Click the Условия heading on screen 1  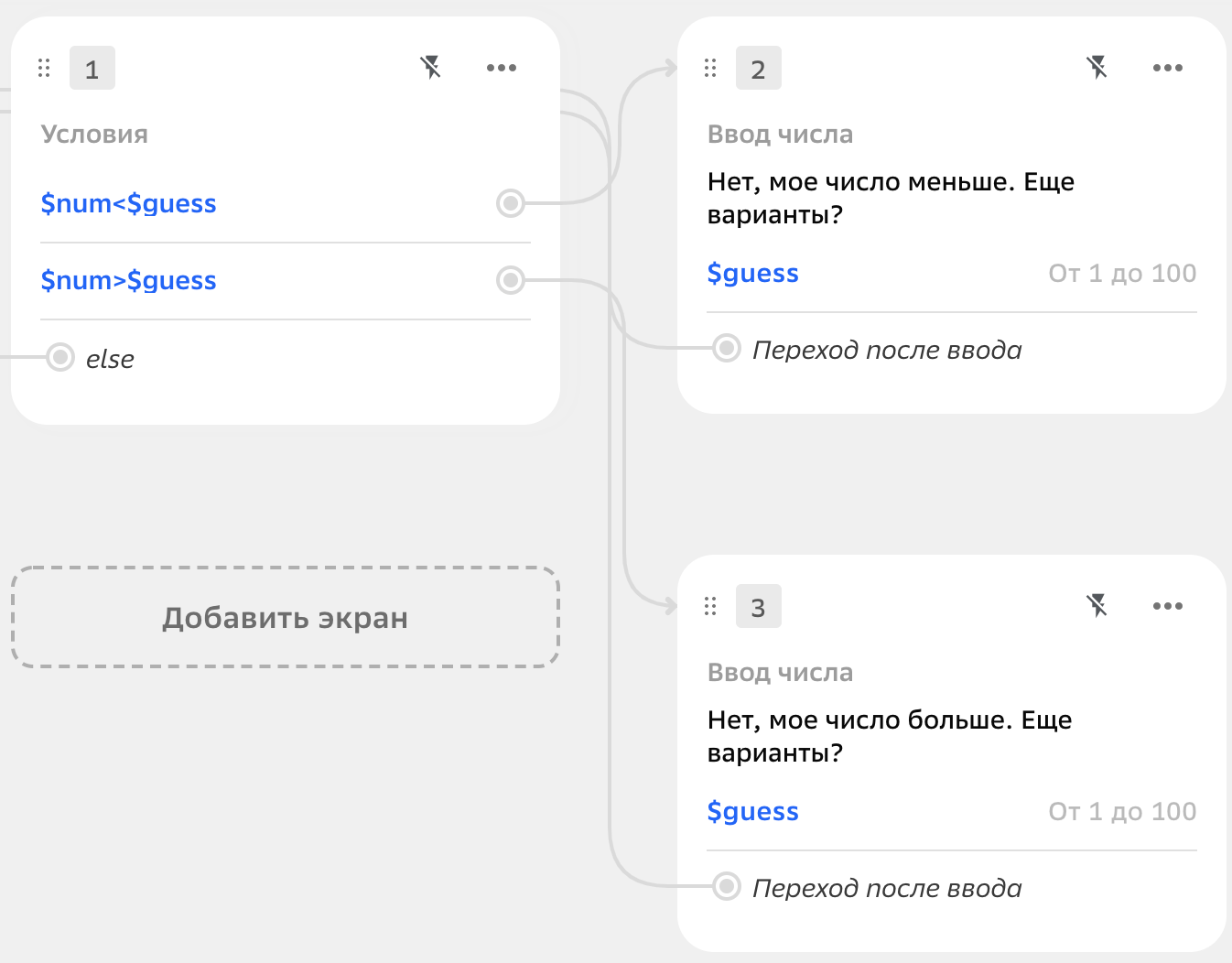(x=94, y=135)
